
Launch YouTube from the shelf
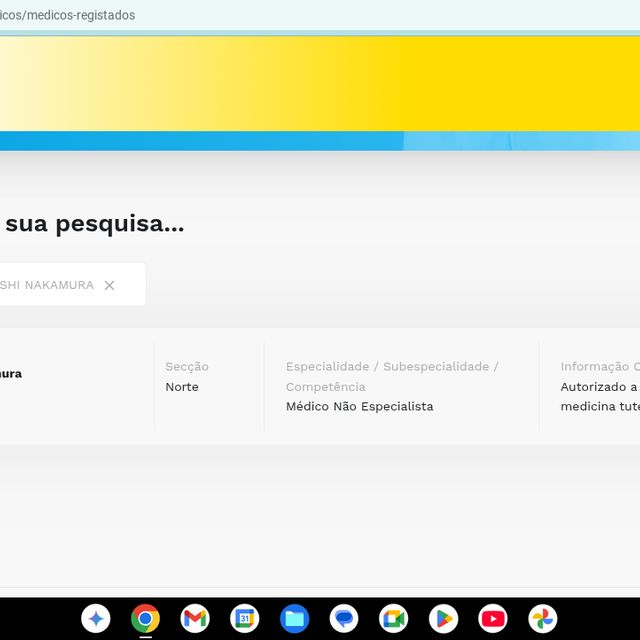[493, 618]
